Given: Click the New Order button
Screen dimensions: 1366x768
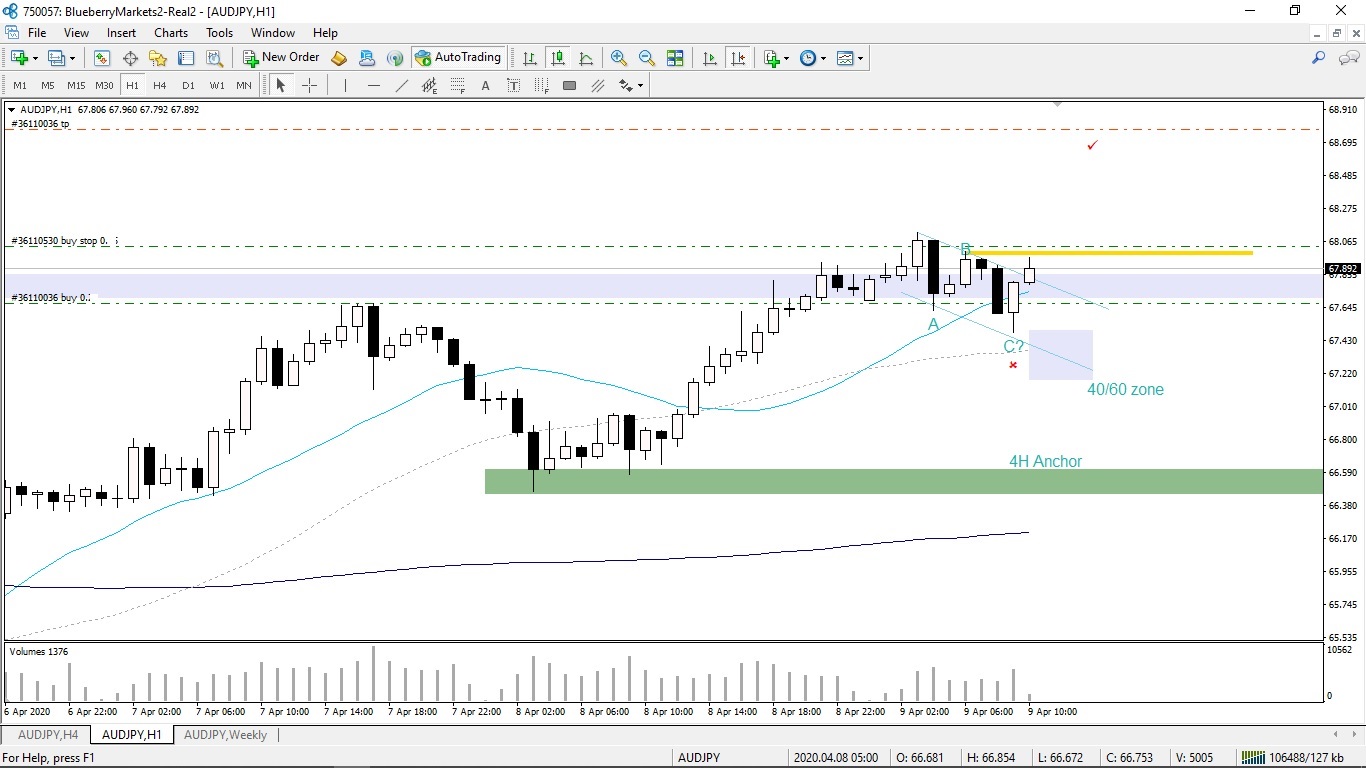Looking at the screenshot, I should pyautogui.click(x=281, y=58).
